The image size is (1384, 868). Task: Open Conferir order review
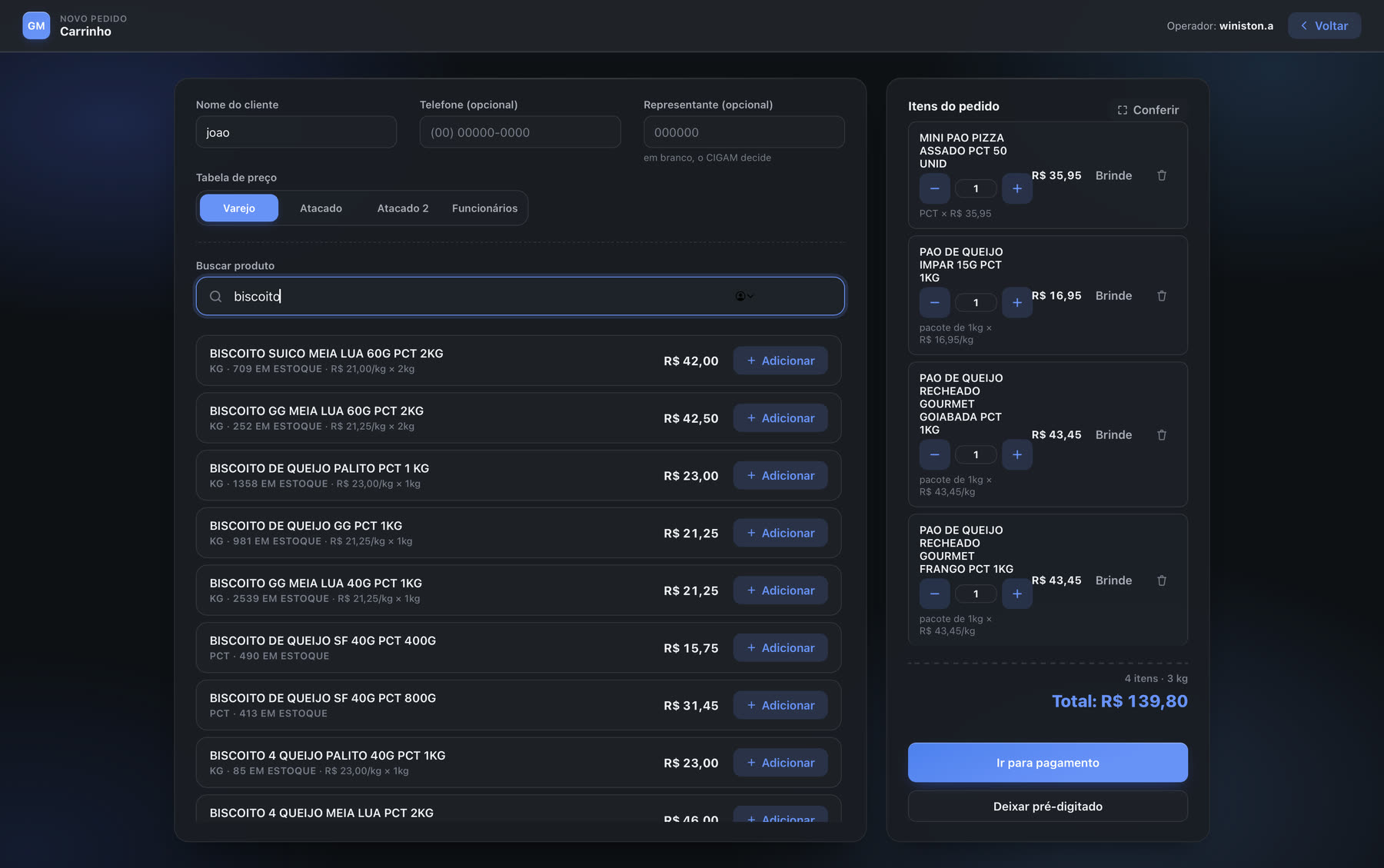[x=1148, y=110]
